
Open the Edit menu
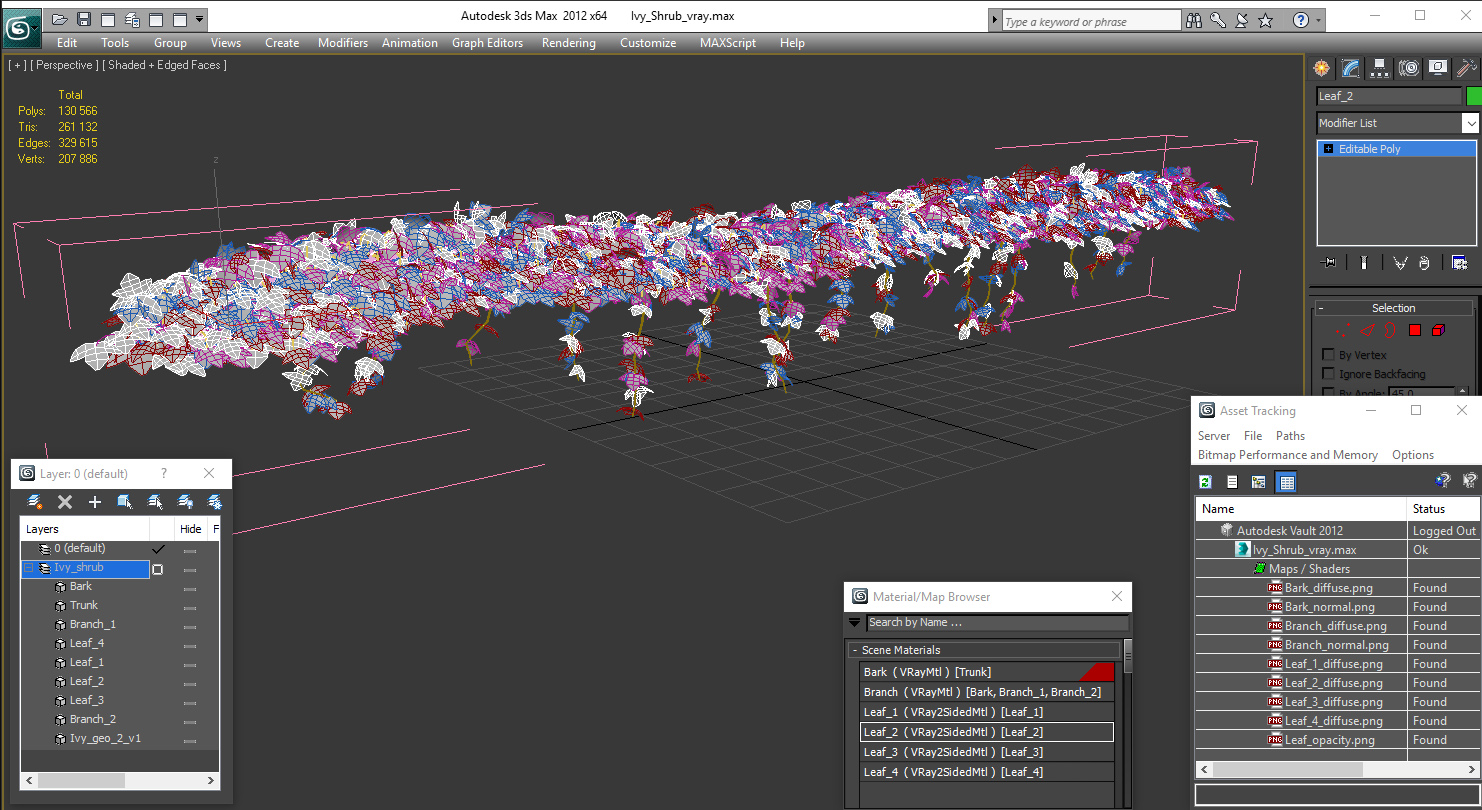tap(67, 43)
